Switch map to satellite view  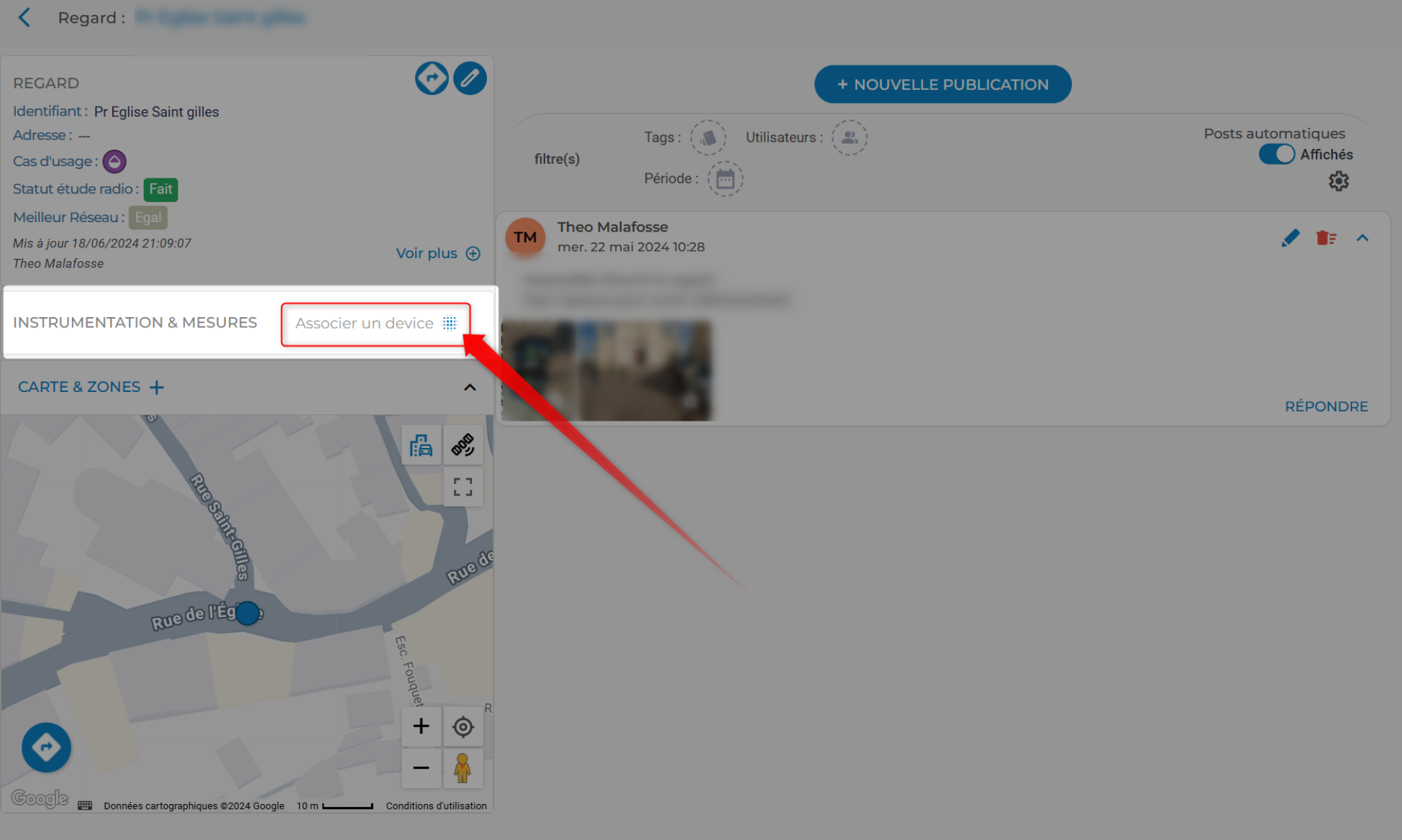pyautogui.click(x=463, y=445)
